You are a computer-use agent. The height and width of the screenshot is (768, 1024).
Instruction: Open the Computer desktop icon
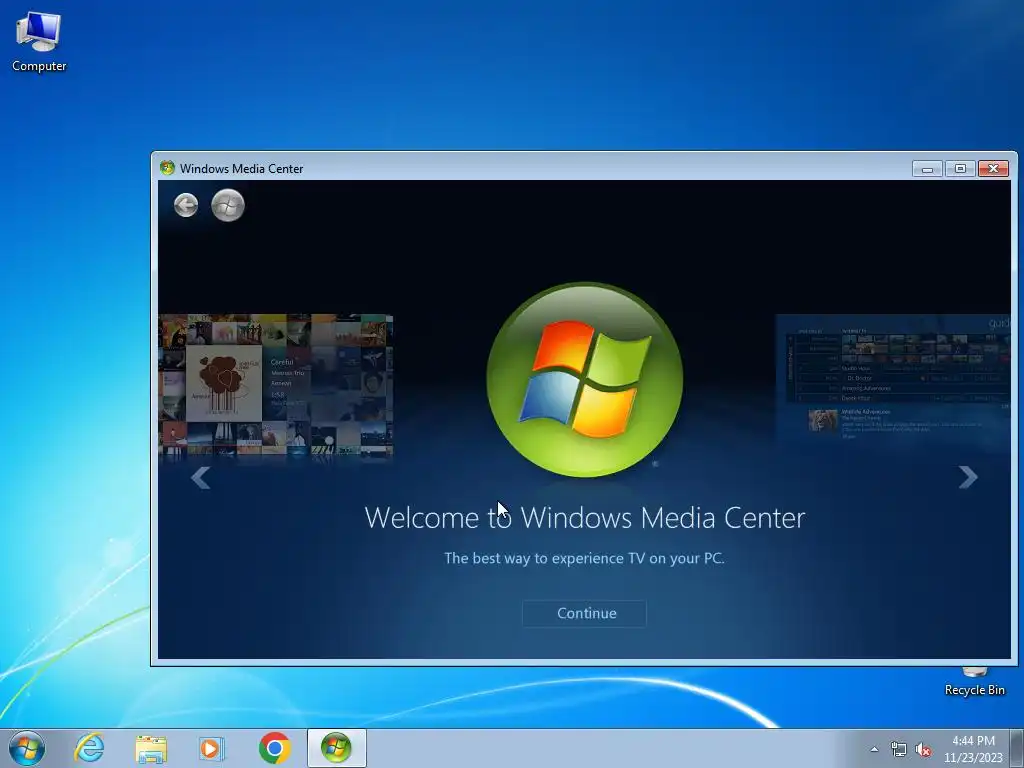tap(39, 42)
